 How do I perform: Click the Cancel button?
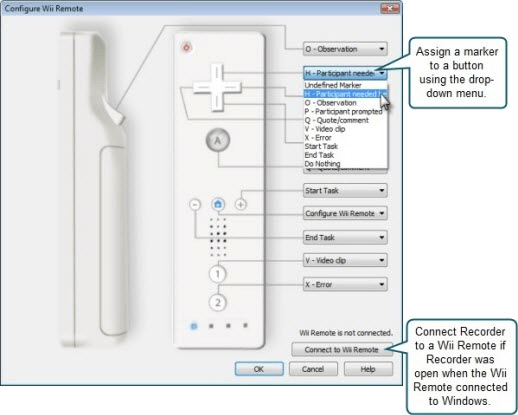point(313,369)
